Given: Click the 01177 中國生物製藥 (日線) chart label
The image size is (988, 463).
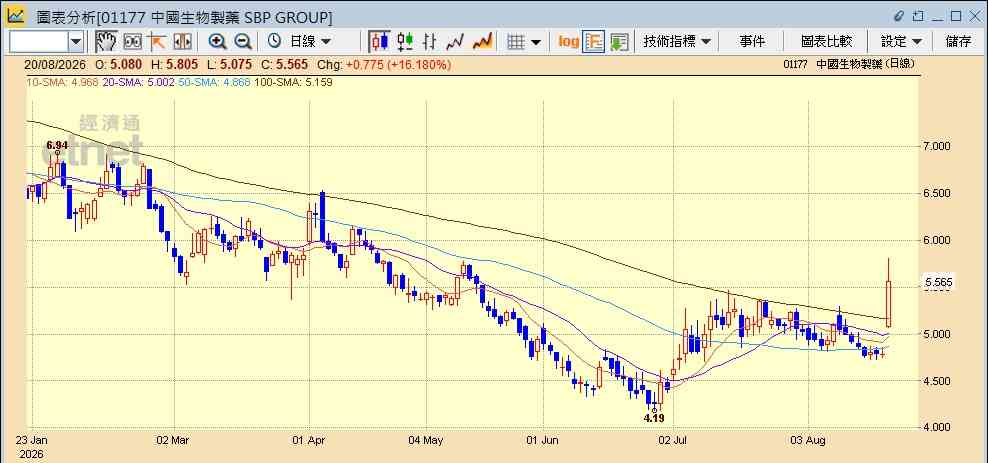Looking at the screenshot, I should tap(849, 64).
